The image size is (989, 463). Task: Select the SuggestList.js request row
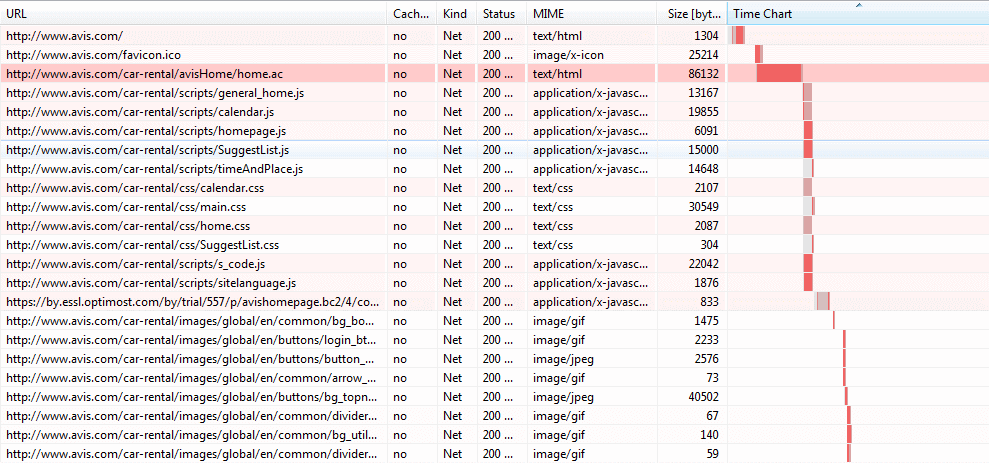(494, 150)
